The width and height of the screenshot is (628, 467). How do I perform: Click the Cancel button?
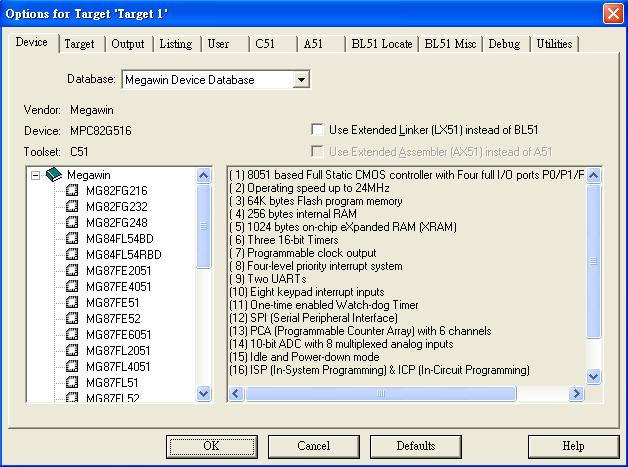(x=313, y=445)
